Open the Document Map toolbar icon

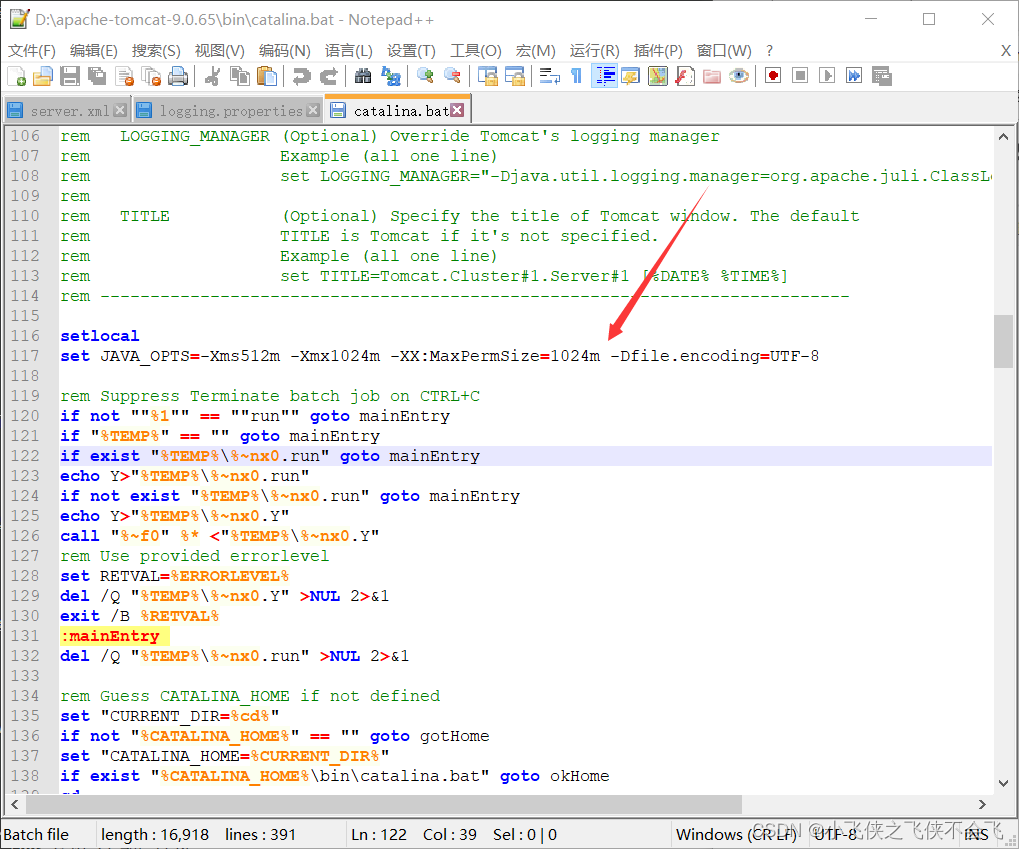pyautogui.click(x=658, y=77)
